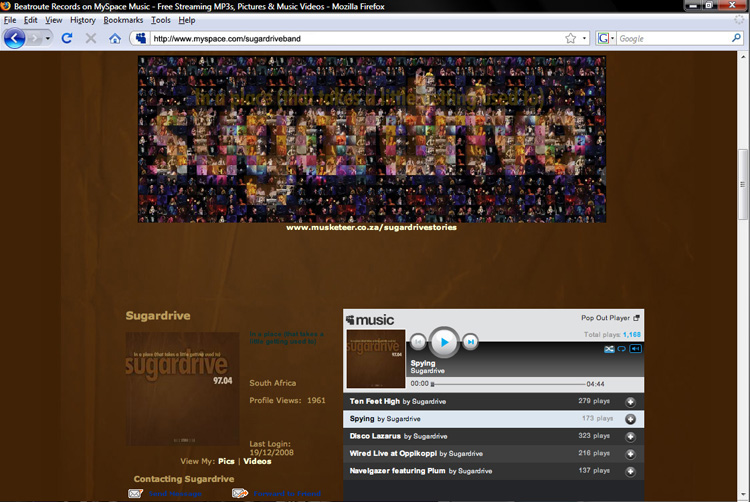Viewport: 750px width, 502px height.
Task: Click the album thumbnail in music player
Action: (376, 359)
